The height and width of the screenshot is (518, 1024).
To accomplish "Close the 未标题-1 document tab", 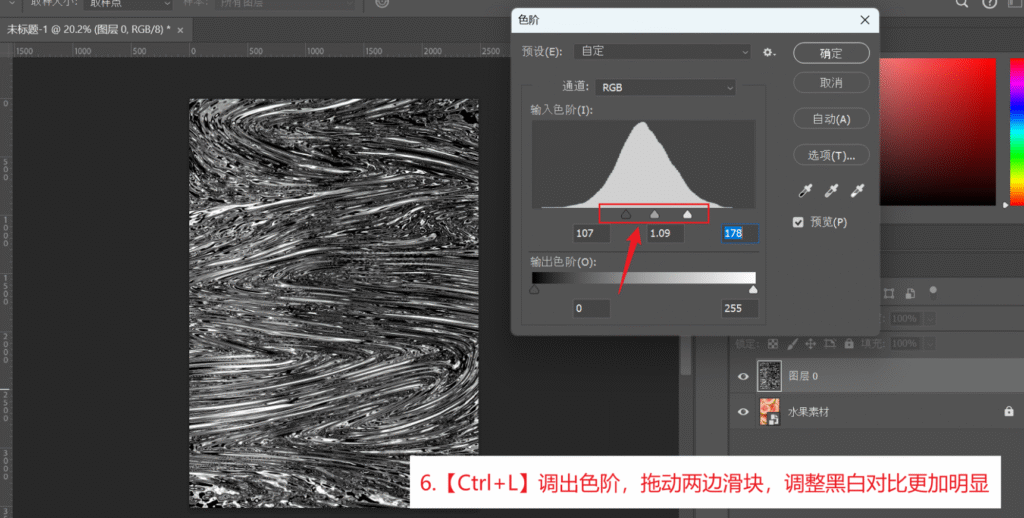I will click(x=180, y=30).
